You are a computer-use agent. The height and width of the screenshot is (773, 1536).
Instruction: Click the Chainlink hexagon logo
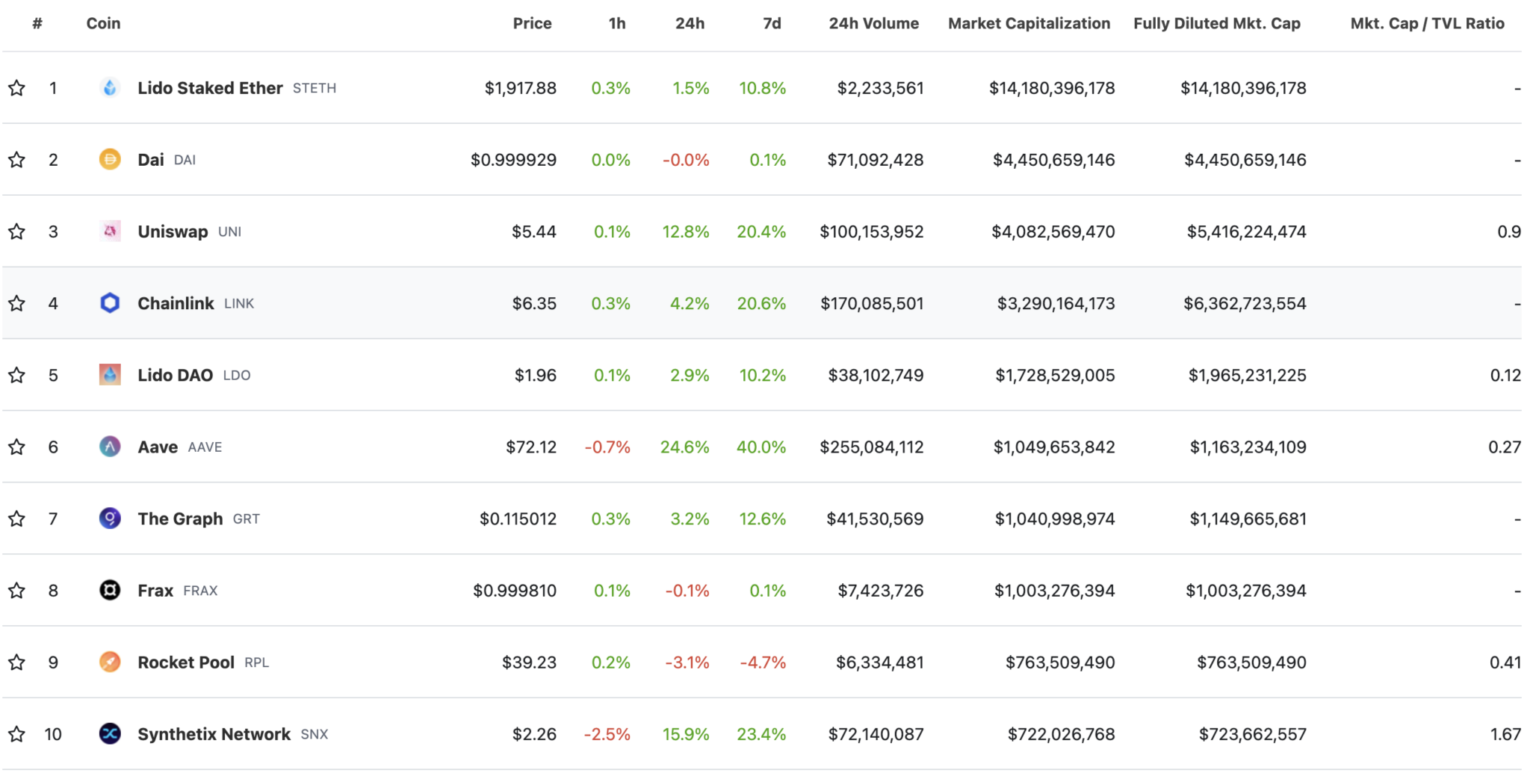(x=110, y=303)
